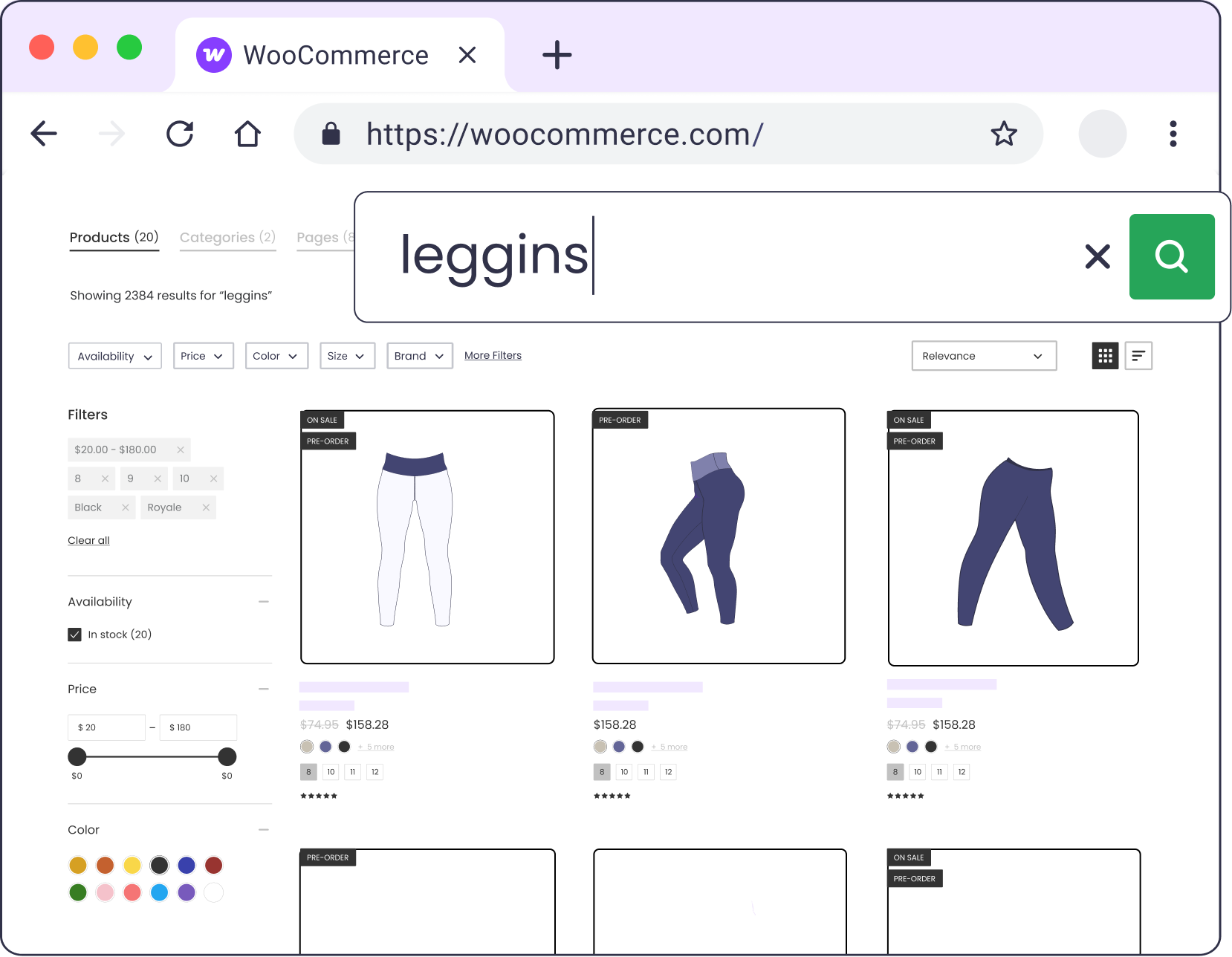Image resolution: width=1232 pixels, height=957 pixels.
Task: Open the Size filter dropdown
Action: [347, 356]
